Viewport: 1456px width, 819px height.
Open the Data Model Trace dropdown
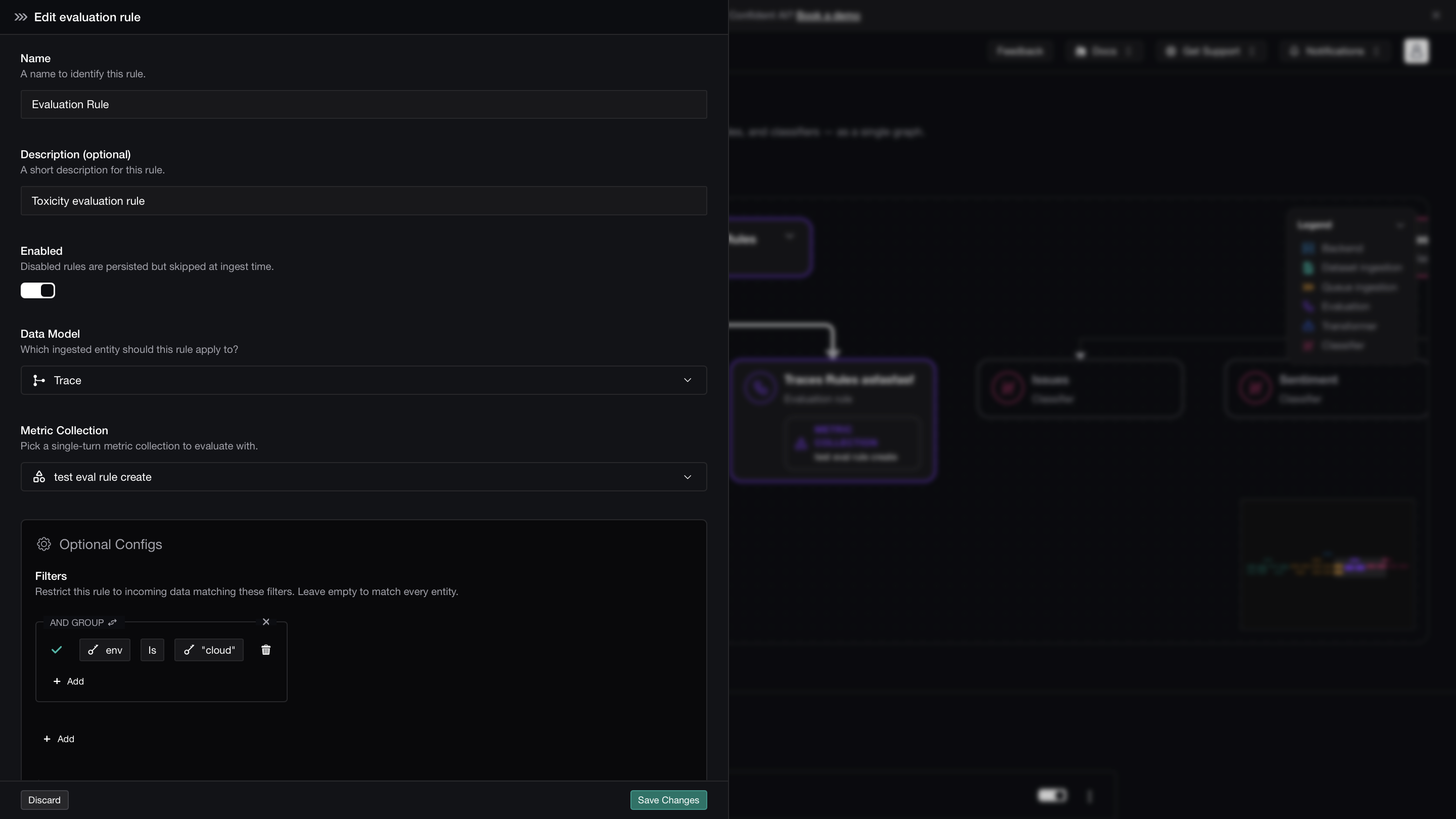click(363, 380)
